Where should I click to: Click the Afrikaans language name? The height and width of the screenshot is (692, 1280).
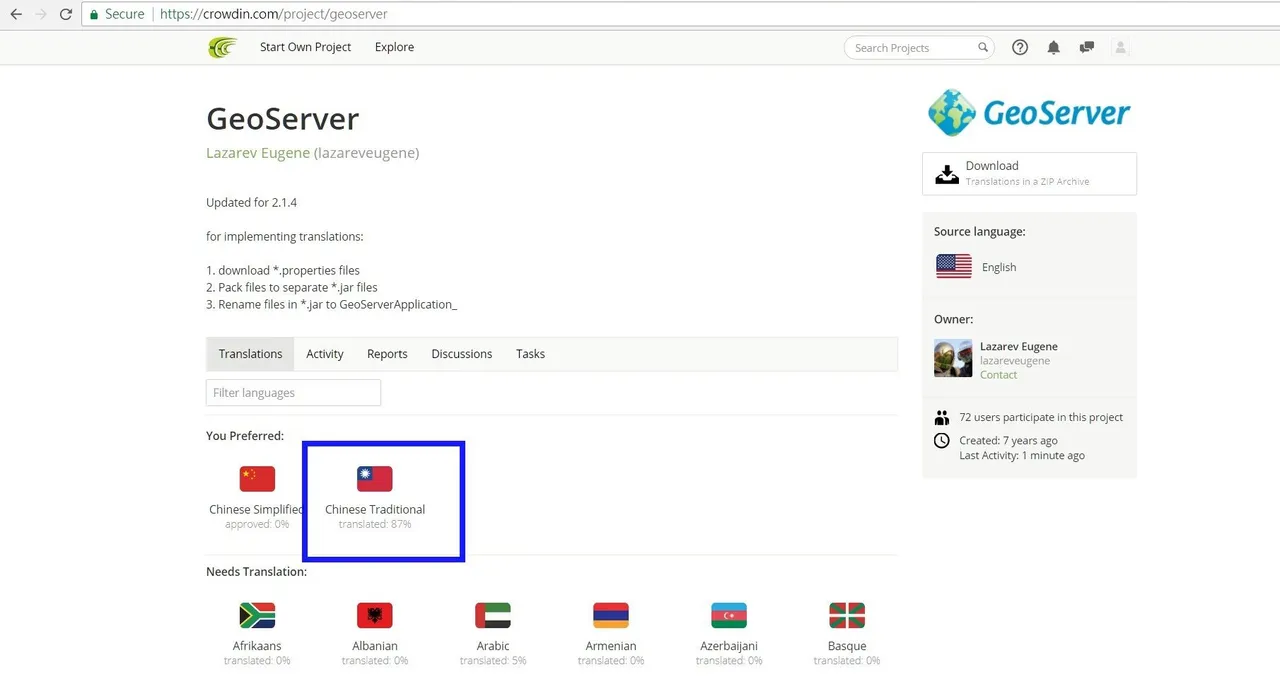[257, 646]
